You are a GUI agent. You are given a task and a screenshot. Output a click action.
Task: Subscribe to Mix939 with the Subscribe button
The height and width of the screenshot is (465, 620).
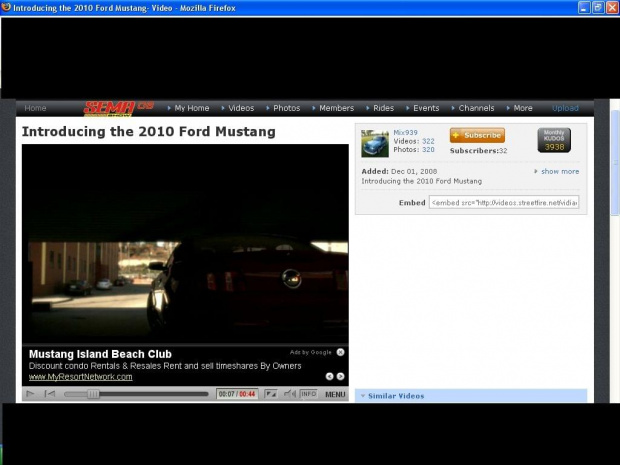tap(477, 135)
